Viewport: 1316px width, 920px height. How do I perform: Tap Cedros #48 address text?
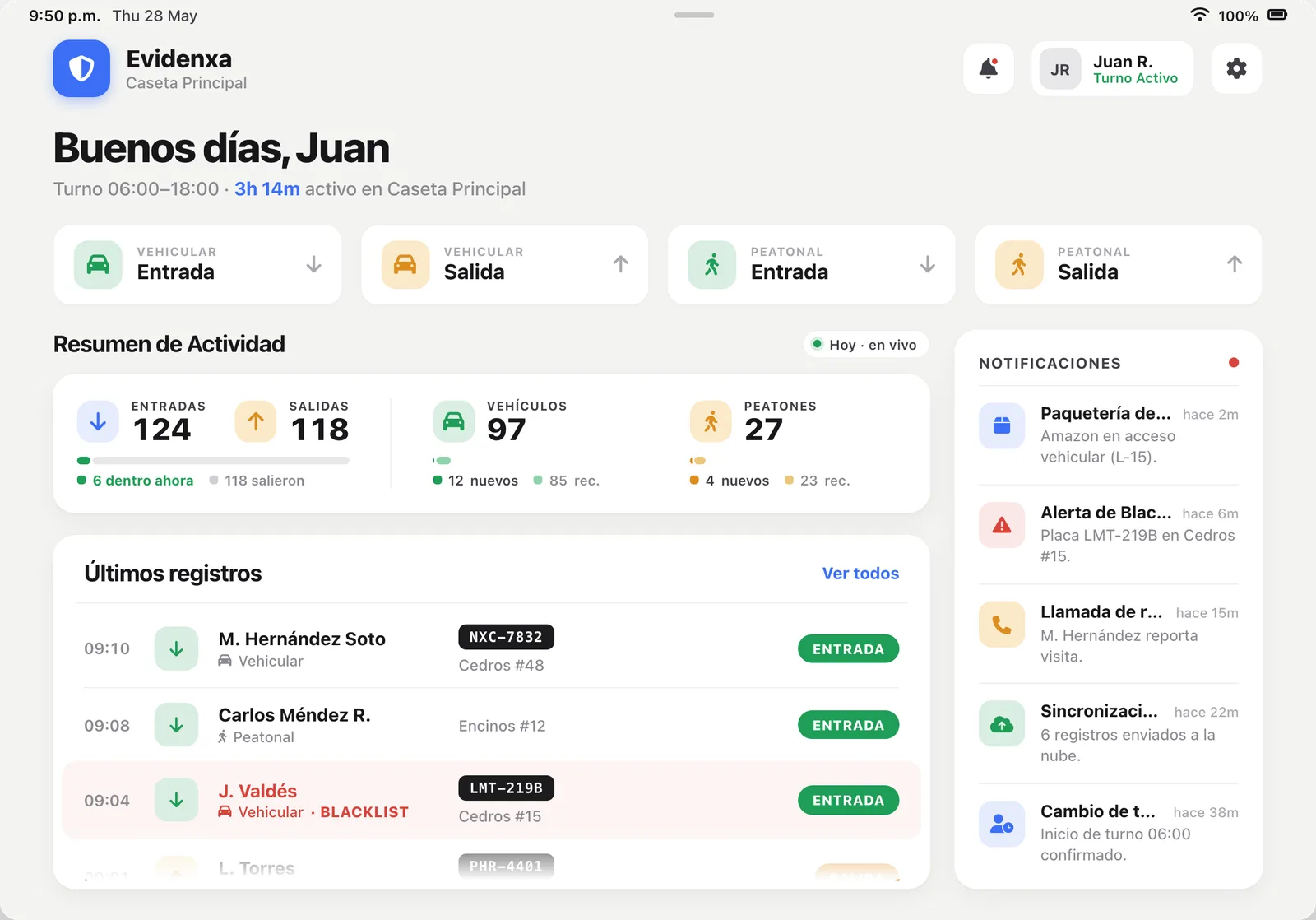coord(501,665)
